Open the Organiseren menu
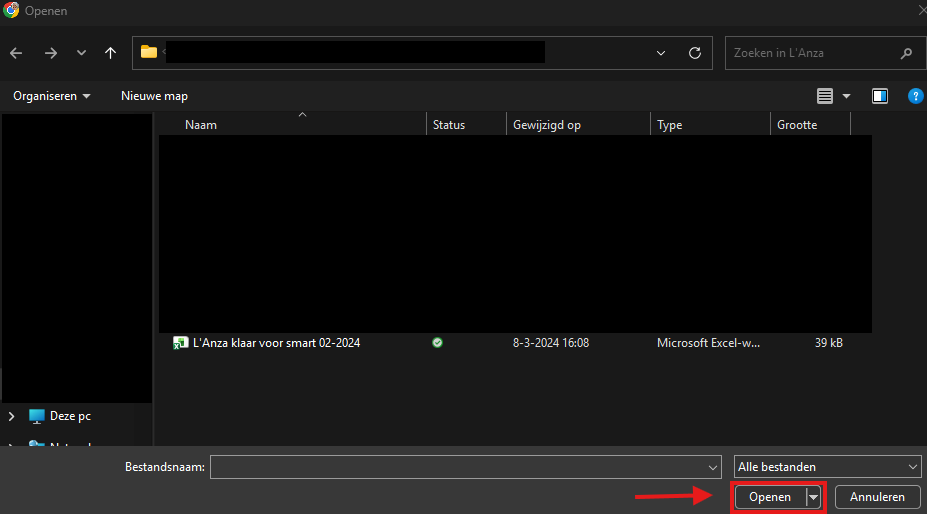Image resolution: width=927 pixels, height=515 pixels. tap(51, 96)
